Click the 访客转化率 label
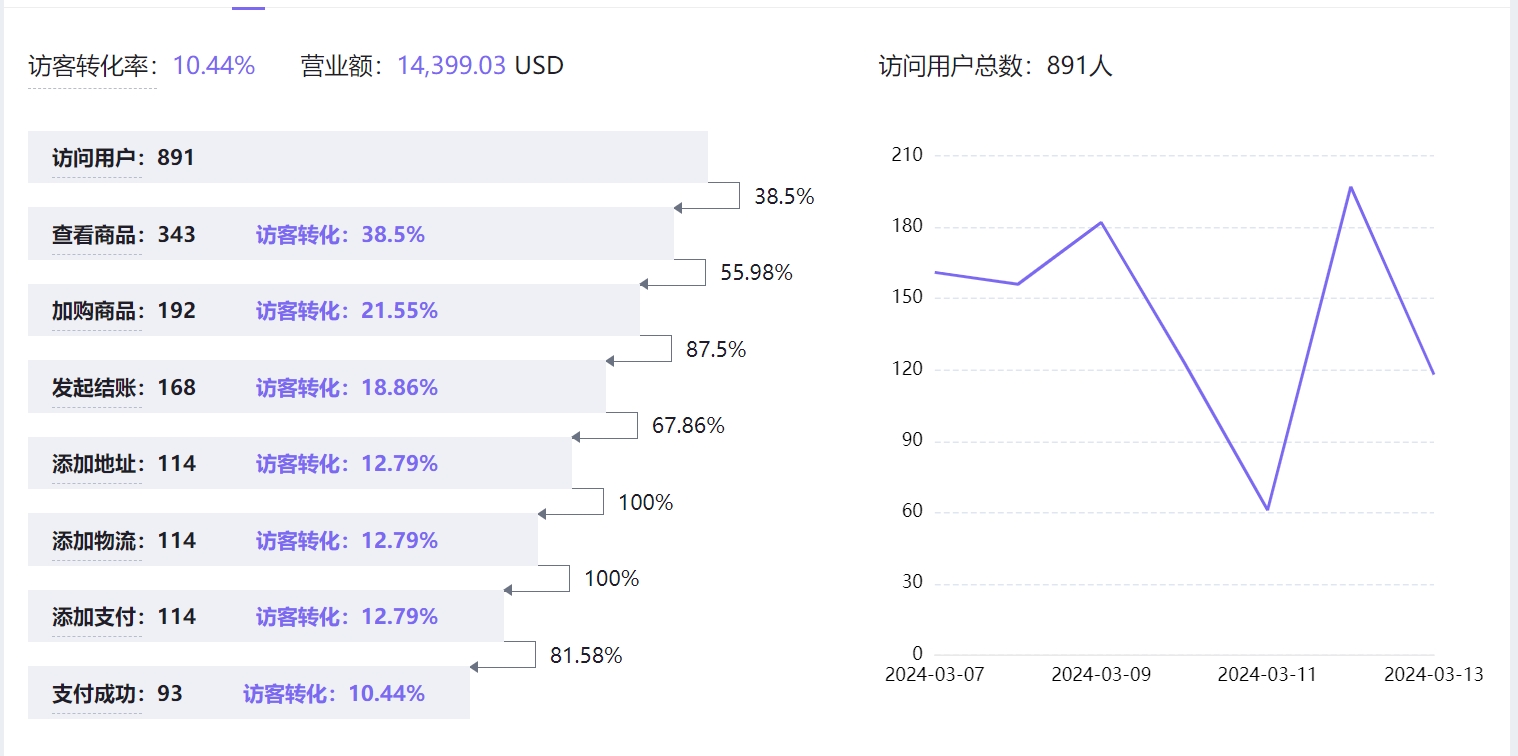This screenshot has width=1518, height=756. 92,66
